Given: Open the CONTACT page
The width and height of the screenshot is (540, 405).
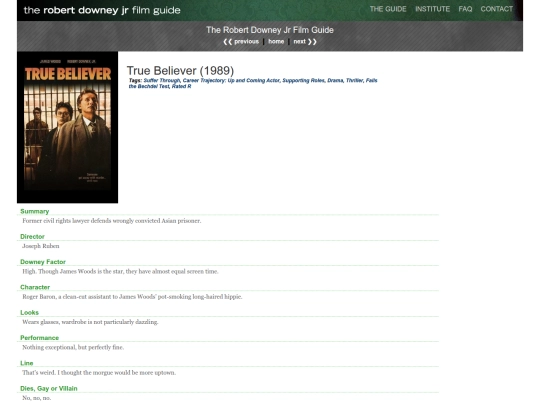Looking at the screenshot, I should pyautogui.click(x=497, y=9).
